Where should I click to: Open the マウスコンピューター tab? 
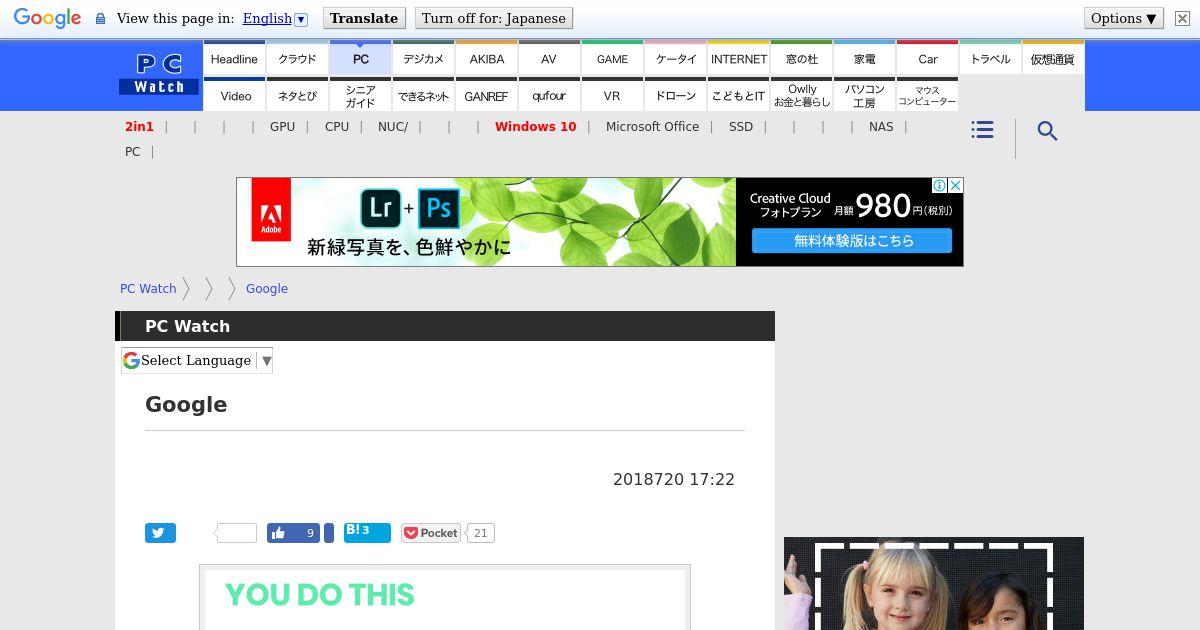pyautogui.click(x=927, y=95)
